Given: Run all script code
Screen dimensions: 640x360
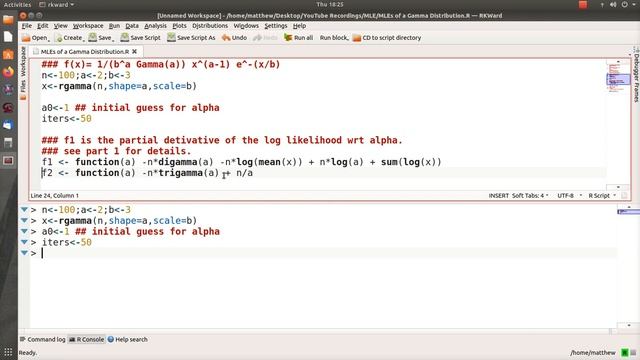Looking at the screenshot, I should pyautogui.click(x=298, y=38).
